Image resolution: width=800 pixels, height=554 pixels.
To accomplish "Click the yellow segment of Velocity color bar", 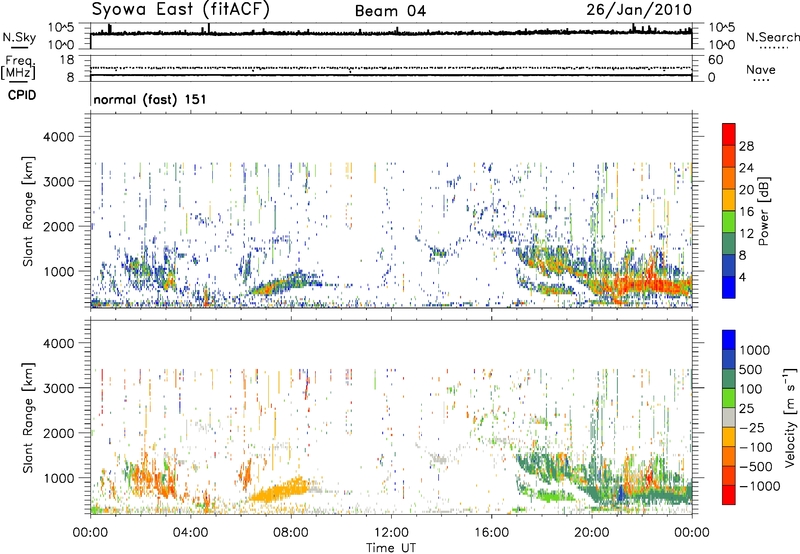I will point(729,437).
